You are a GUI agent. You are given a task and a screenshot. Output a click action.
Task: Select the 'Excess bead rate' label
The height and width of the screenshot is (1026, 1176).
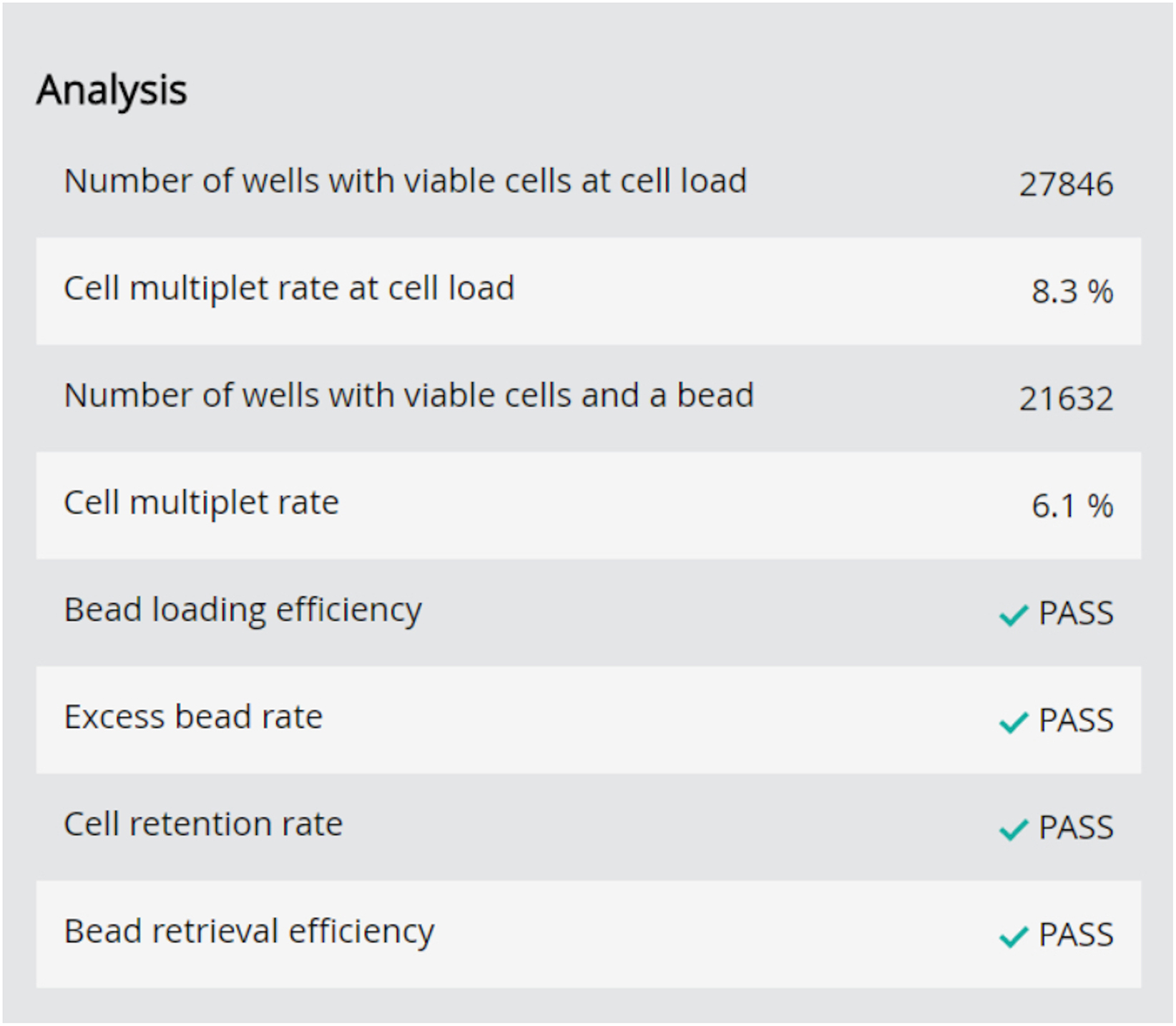pos(193,718)
